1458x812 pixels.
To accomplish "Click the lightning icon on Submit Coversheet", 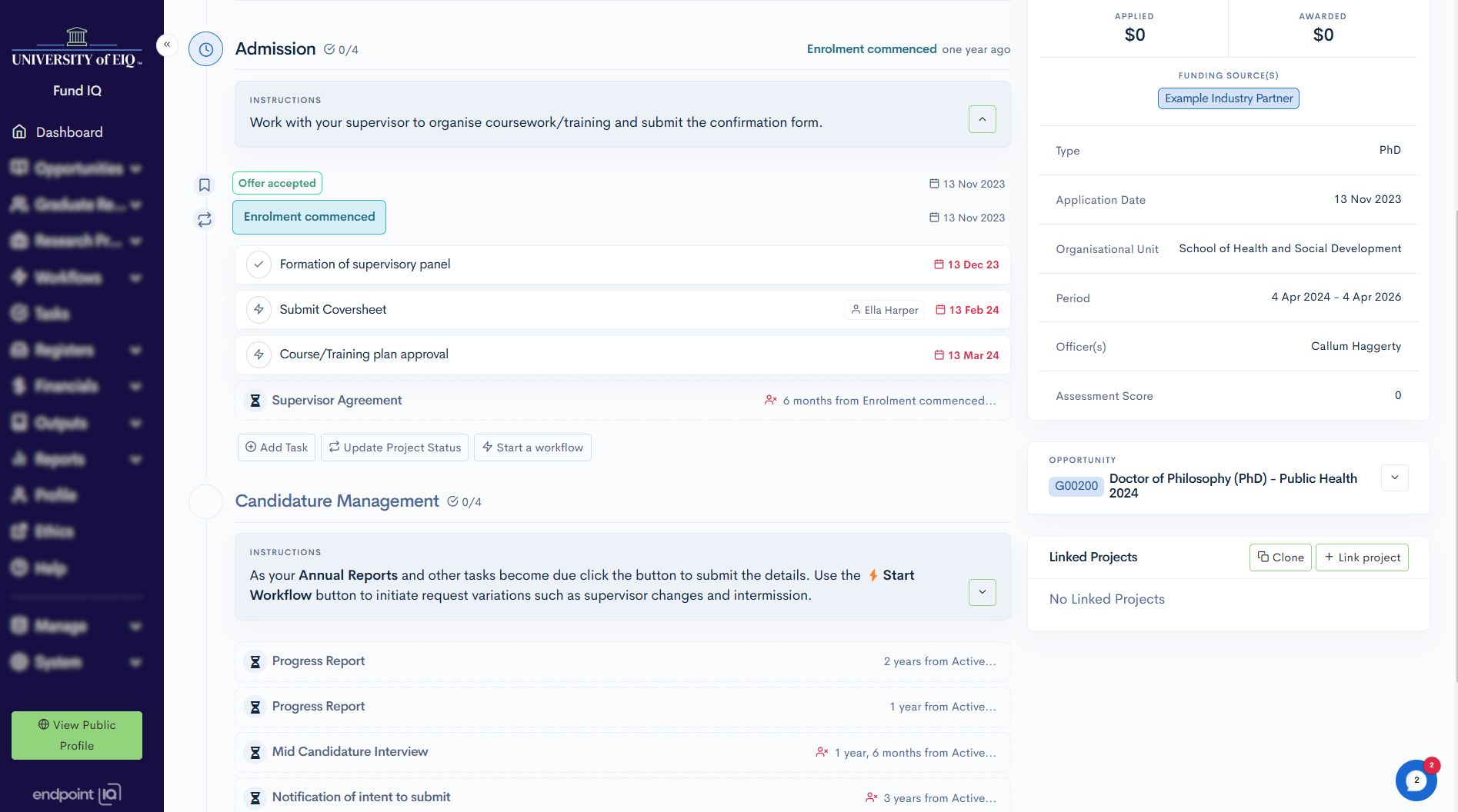I will click(259, 309).
